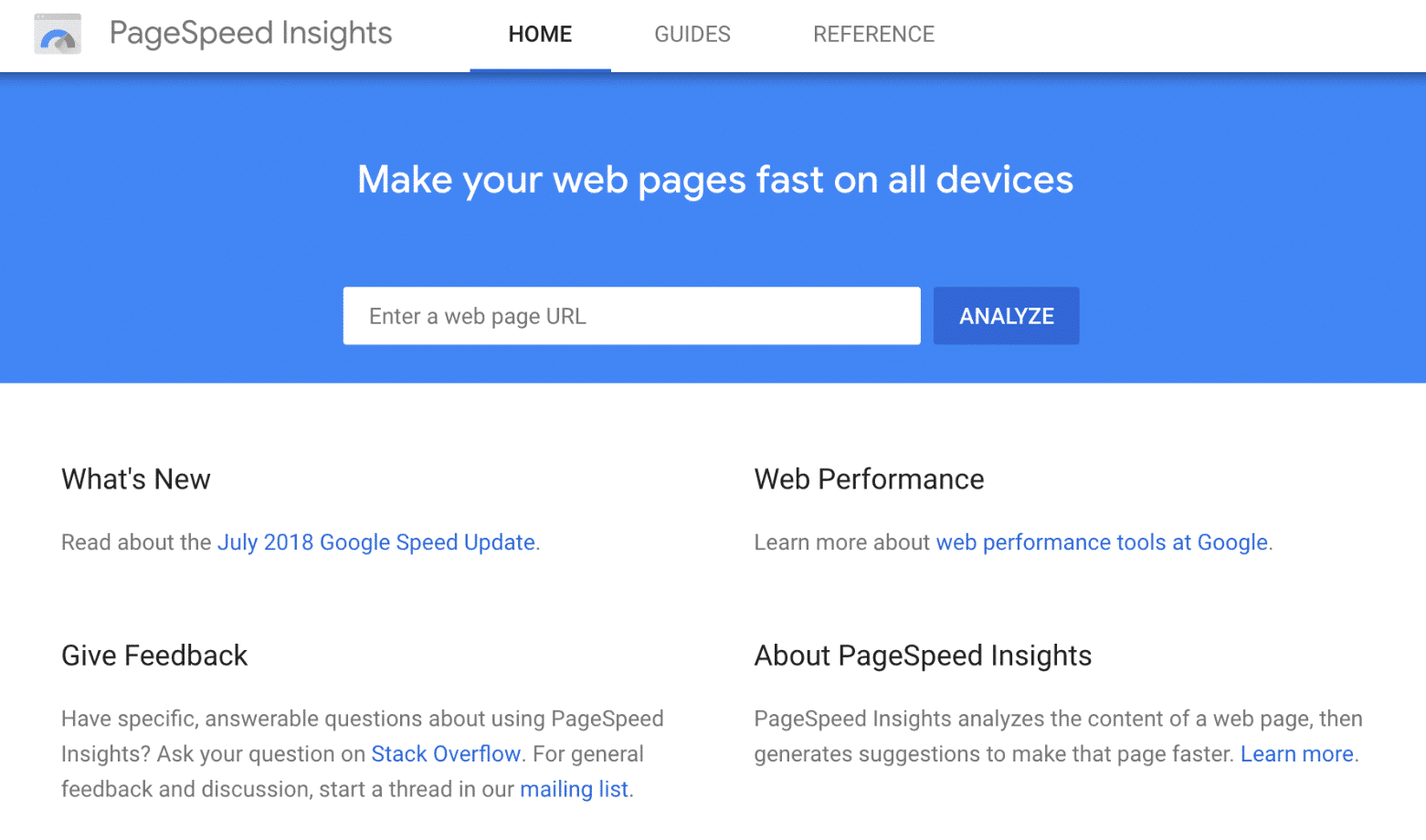Click the 'Read about the' text
The height and width of the screenshot is (840, 1426).
[x=136, y=542]
